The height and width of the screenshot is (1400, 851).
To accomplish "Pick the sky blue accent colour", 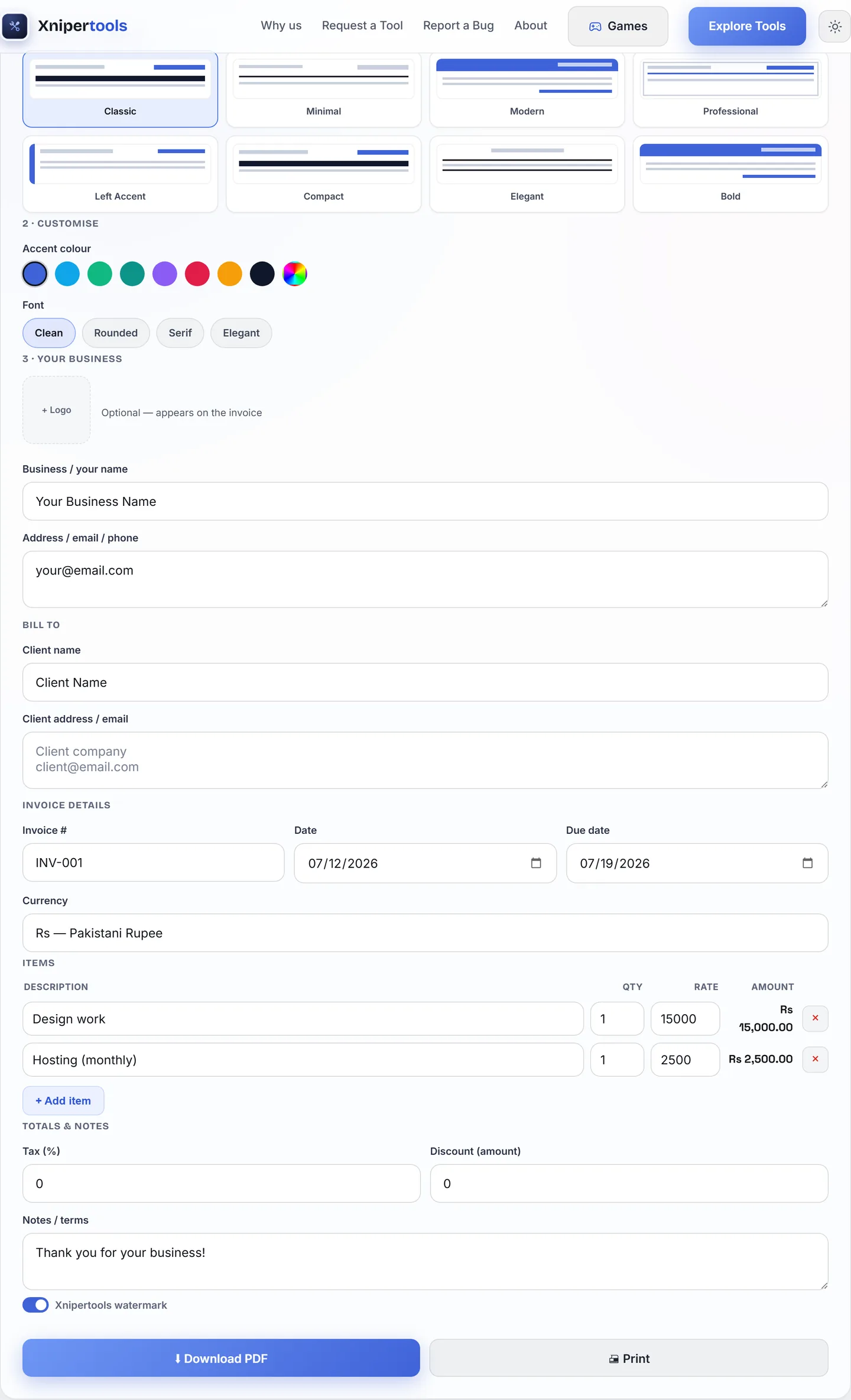I will [x=67, y=274].
